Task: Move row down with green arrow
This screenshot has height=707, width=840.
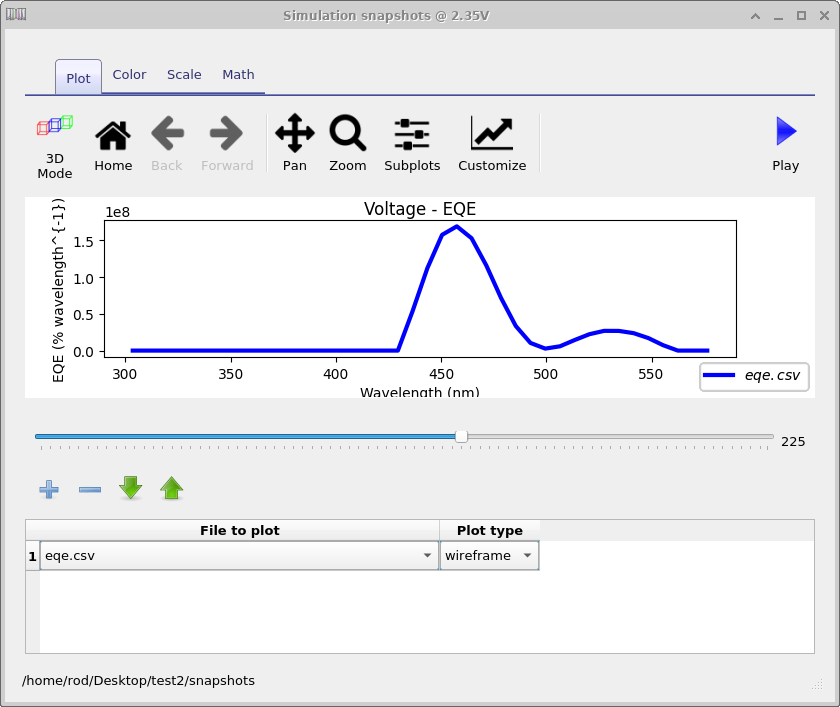Action: coord(131,488)
